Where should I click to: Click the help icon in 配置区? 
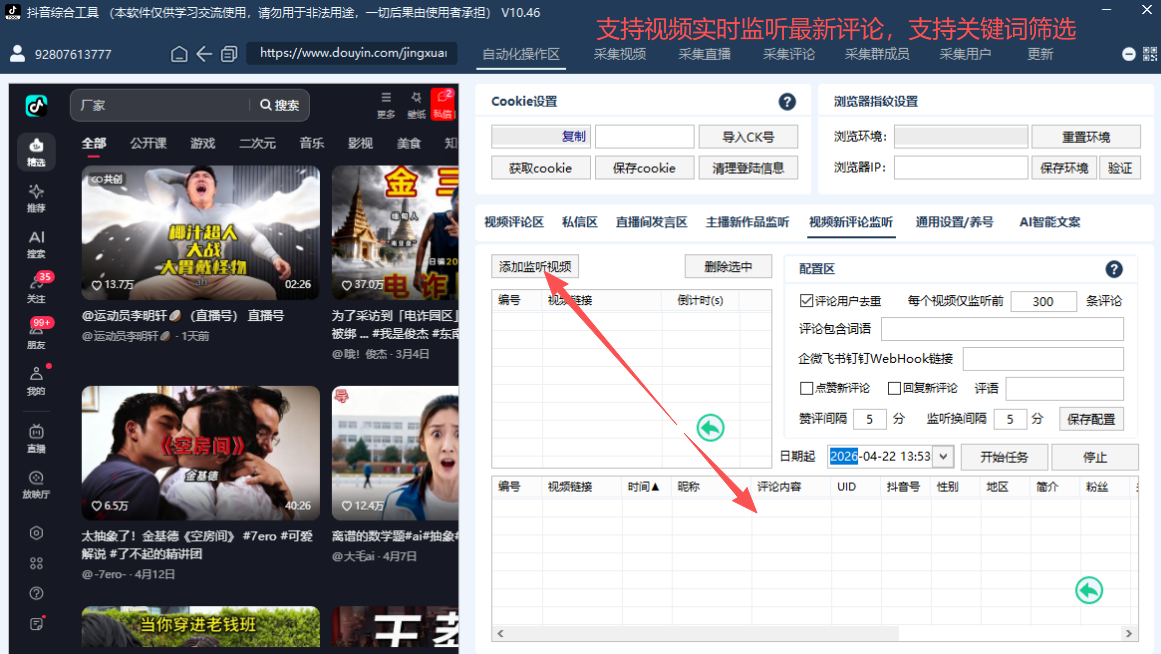(x=1114, y=269)
